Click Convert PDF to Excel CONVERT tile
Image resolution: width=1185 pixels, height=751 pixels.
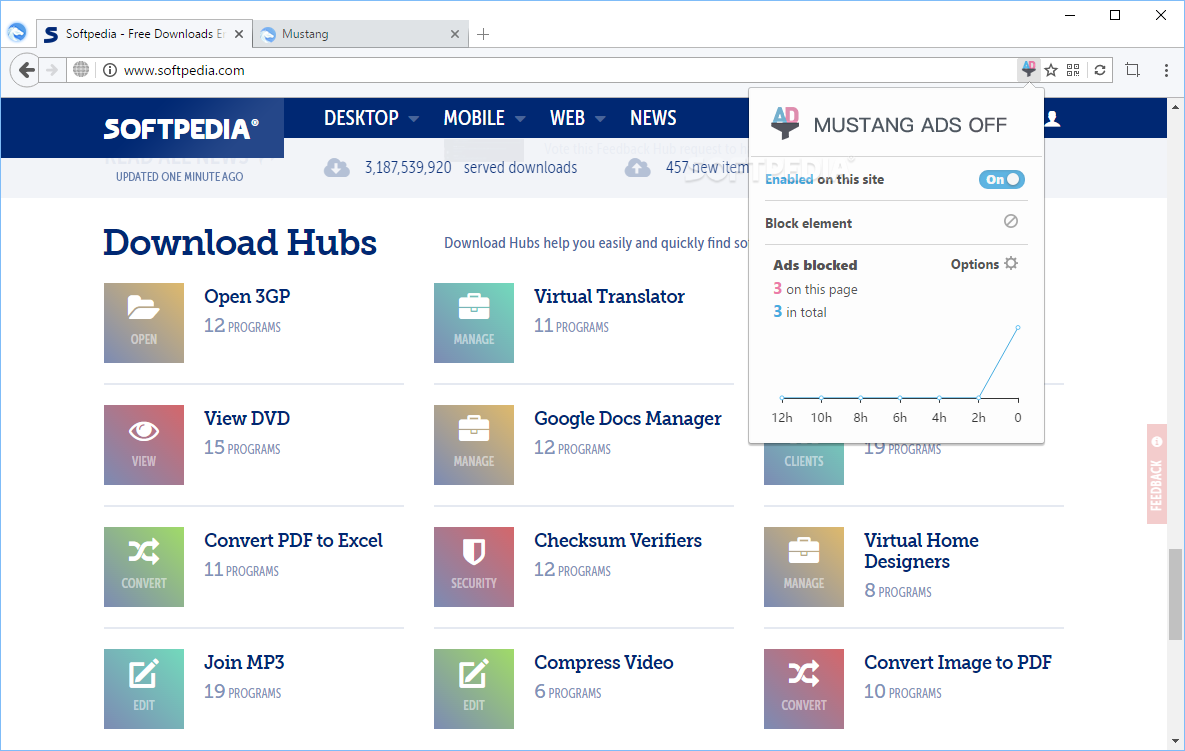pyautogui.click(x=144, y=567)
